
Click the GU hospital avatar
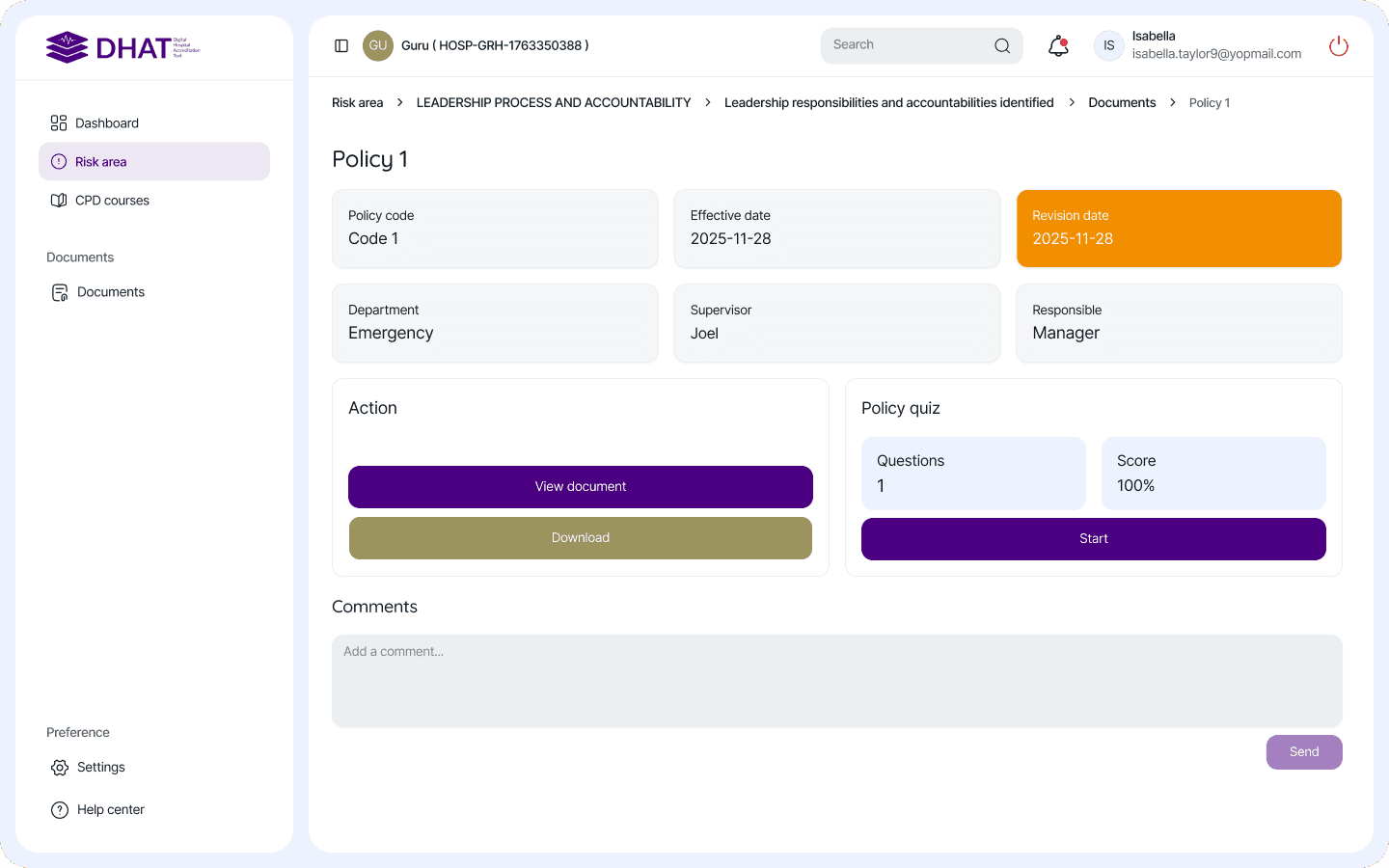pyautogui.click(x=377, y=45)
